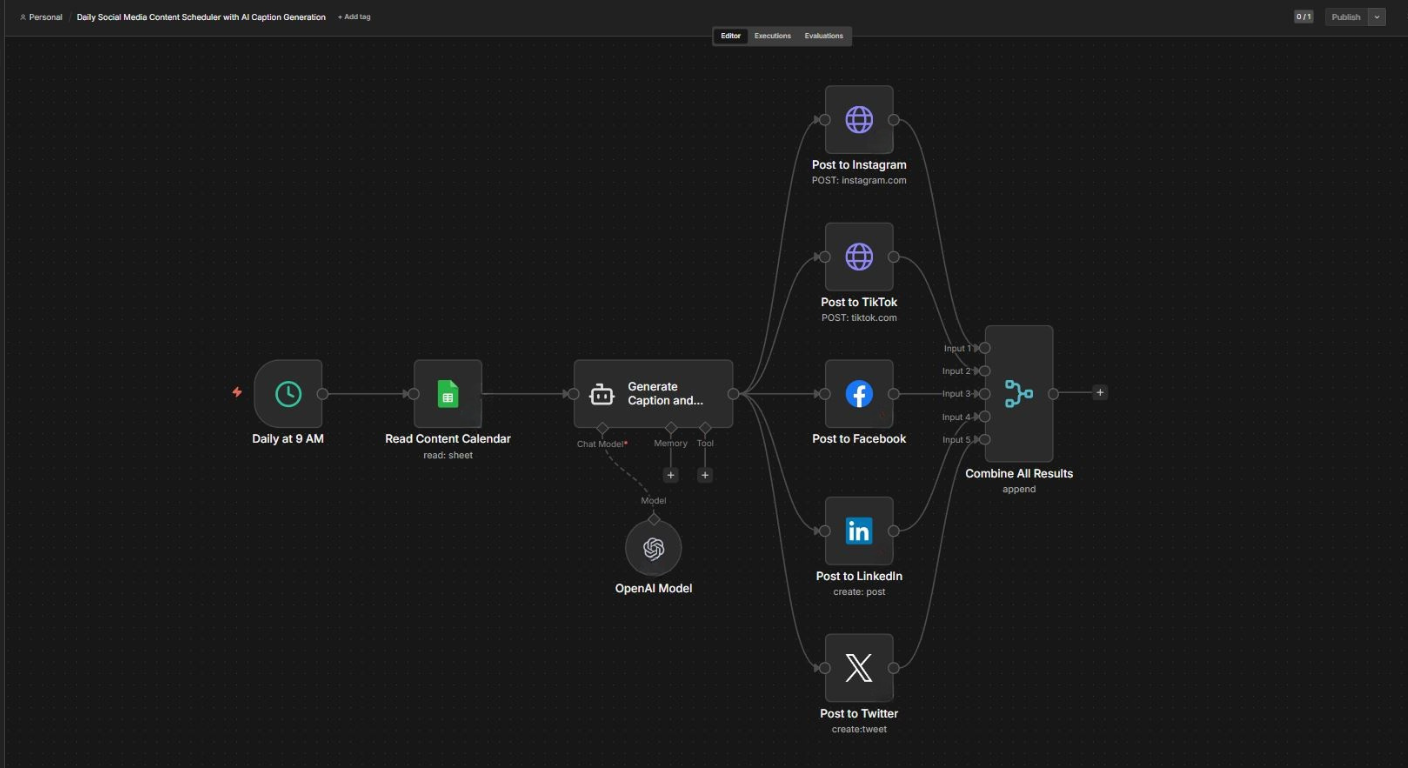Click the 0/1 evaluations indicator
The image size is (1408, 768).
tap(1302, 16)
